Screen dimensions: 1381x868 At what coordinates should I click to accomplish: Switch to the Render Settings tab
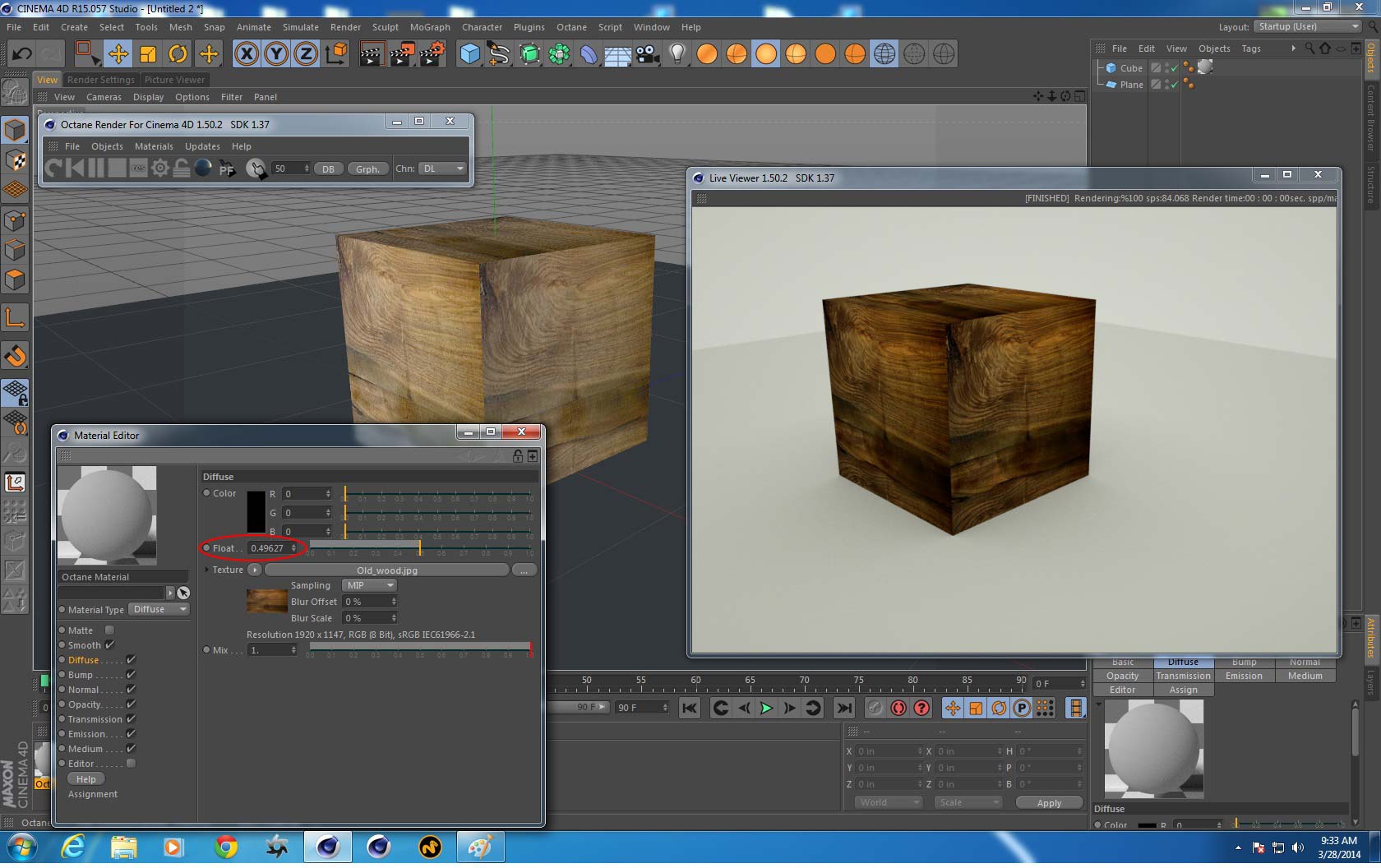click(100, 80)
